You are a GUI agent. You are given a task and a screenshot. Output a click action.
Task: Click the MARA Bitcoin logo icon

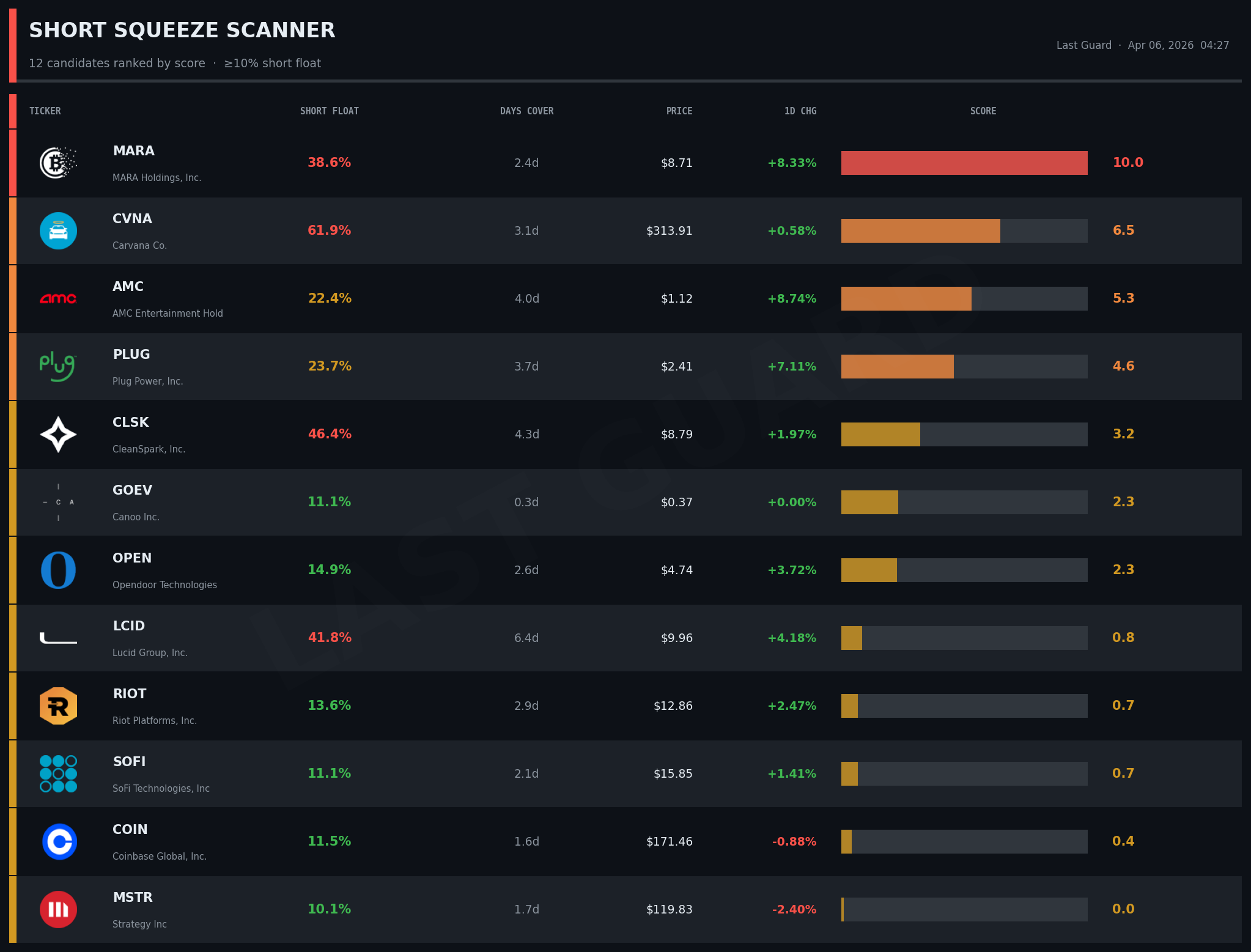pyautogui.click(x=58, y=163)
